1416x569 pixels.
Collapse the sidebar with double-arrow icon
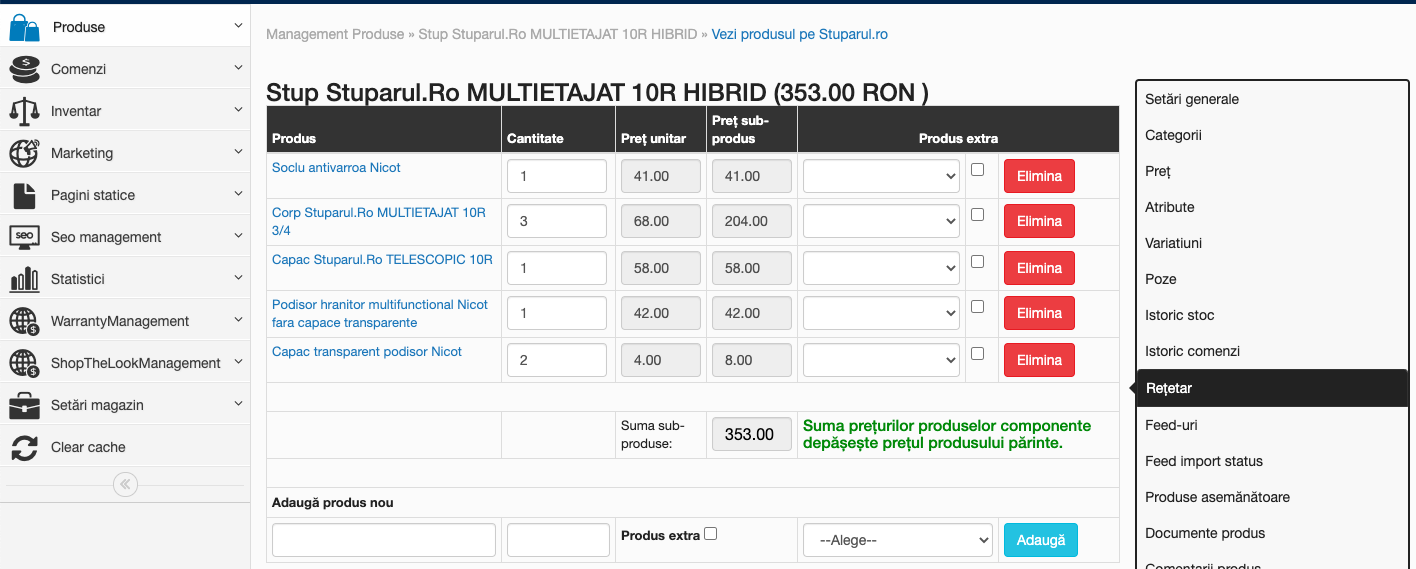point(125,485)
